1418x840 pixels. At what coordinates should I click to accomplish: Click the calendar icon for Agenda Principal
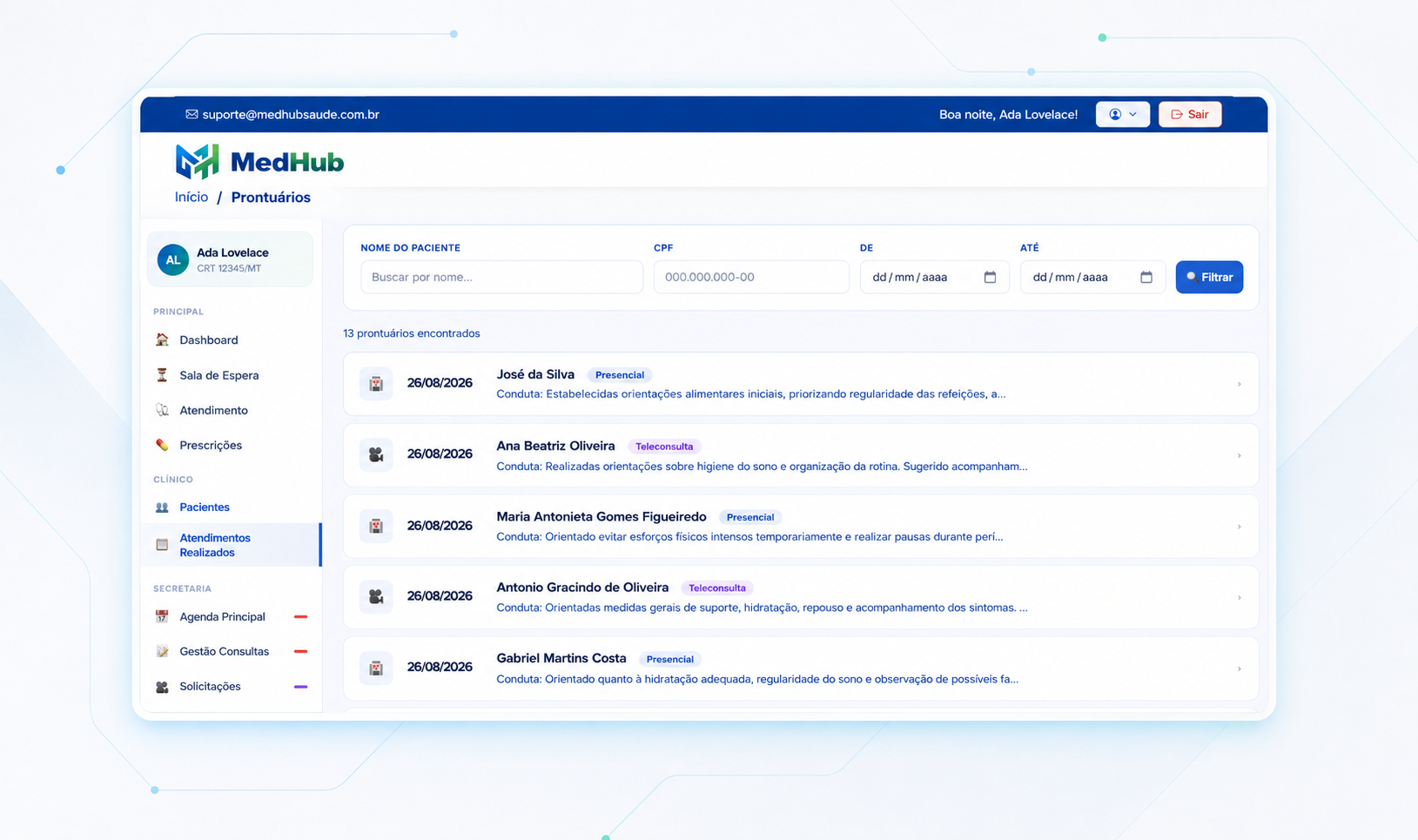click(x=162, y=616)
